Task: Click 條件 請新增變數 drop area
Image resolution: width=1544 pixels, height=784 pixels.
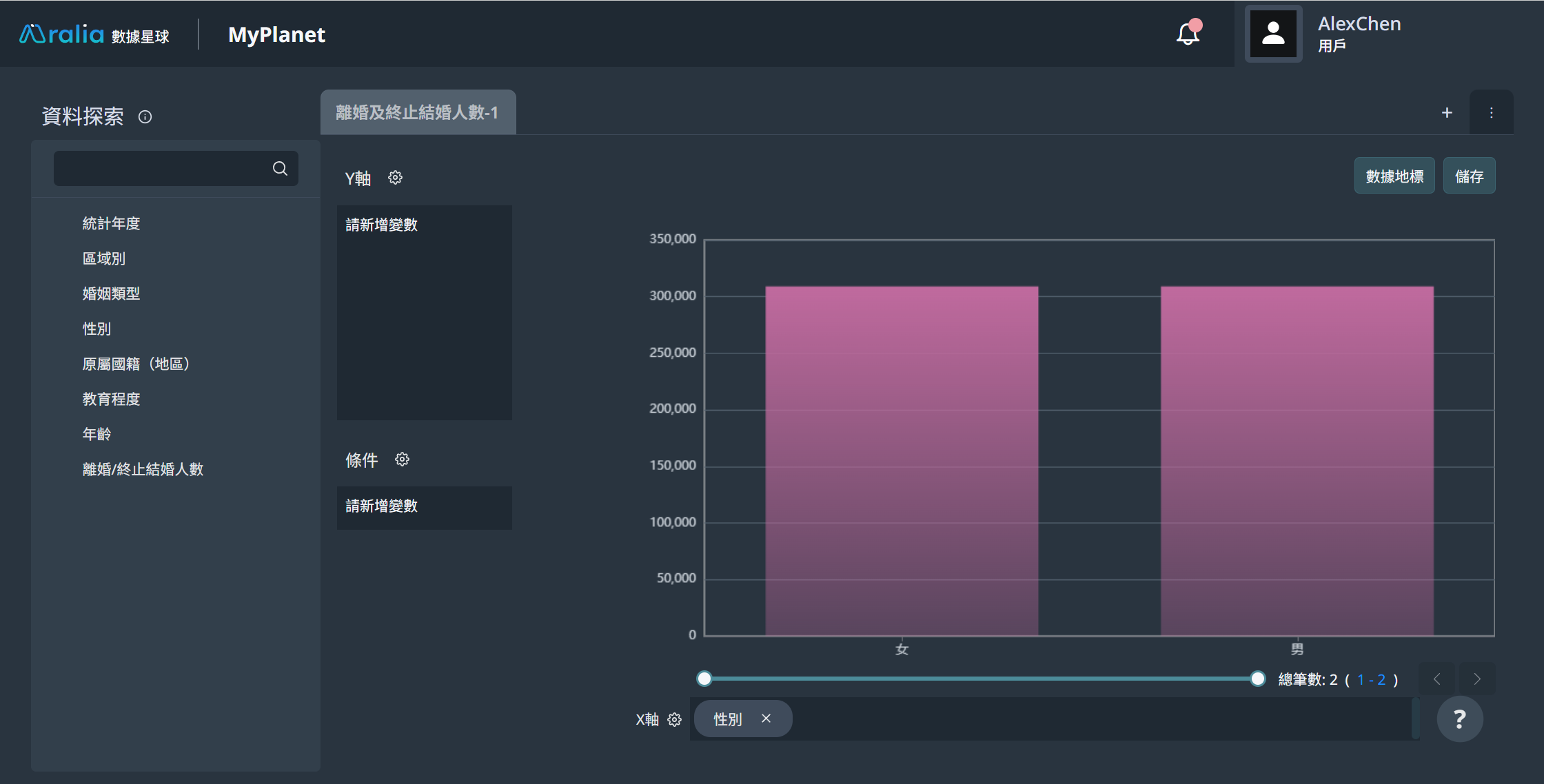Action: click(x=425, y=508)
